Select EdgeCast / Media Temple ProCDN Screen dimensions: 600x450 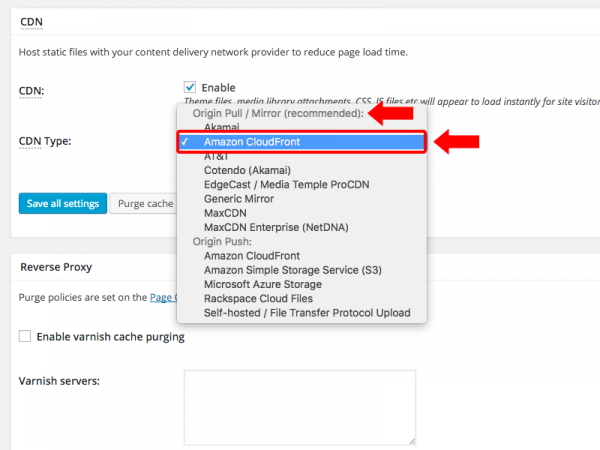(x=302, y=184)
